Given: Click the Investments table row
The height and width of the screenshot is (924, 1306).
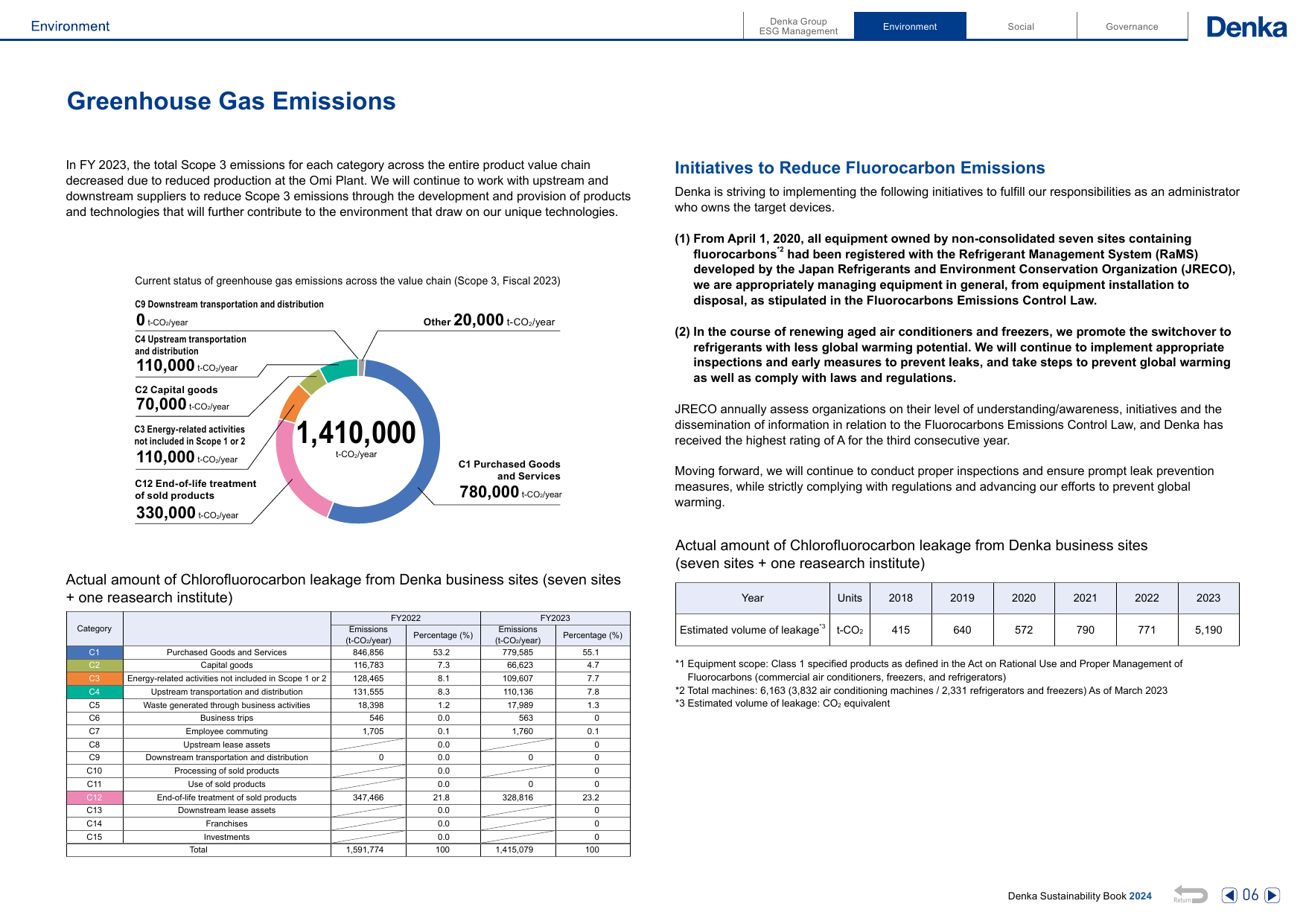Looking at the screenshot, I should pos(348,837).
